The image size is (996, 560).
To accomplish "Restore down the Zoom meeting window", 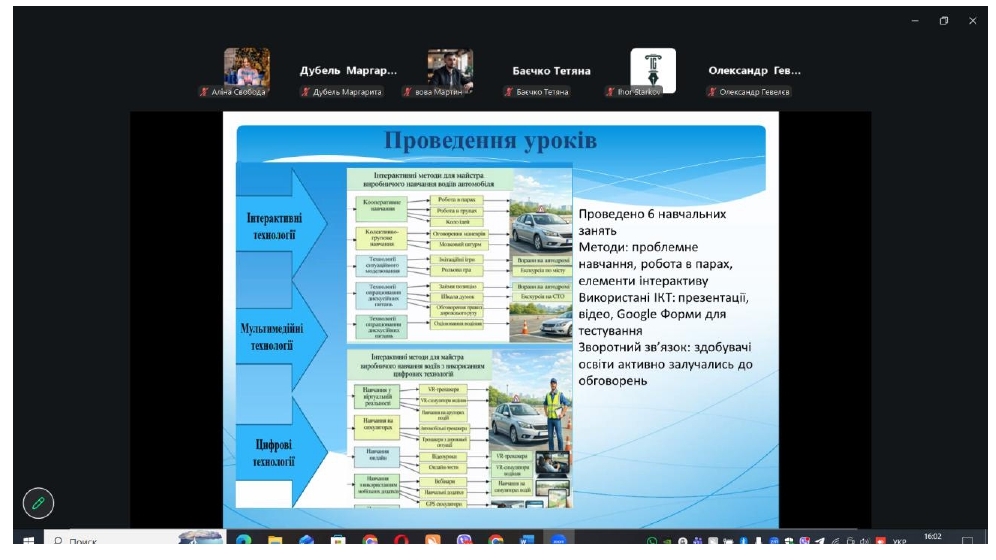I will (944, 21).
